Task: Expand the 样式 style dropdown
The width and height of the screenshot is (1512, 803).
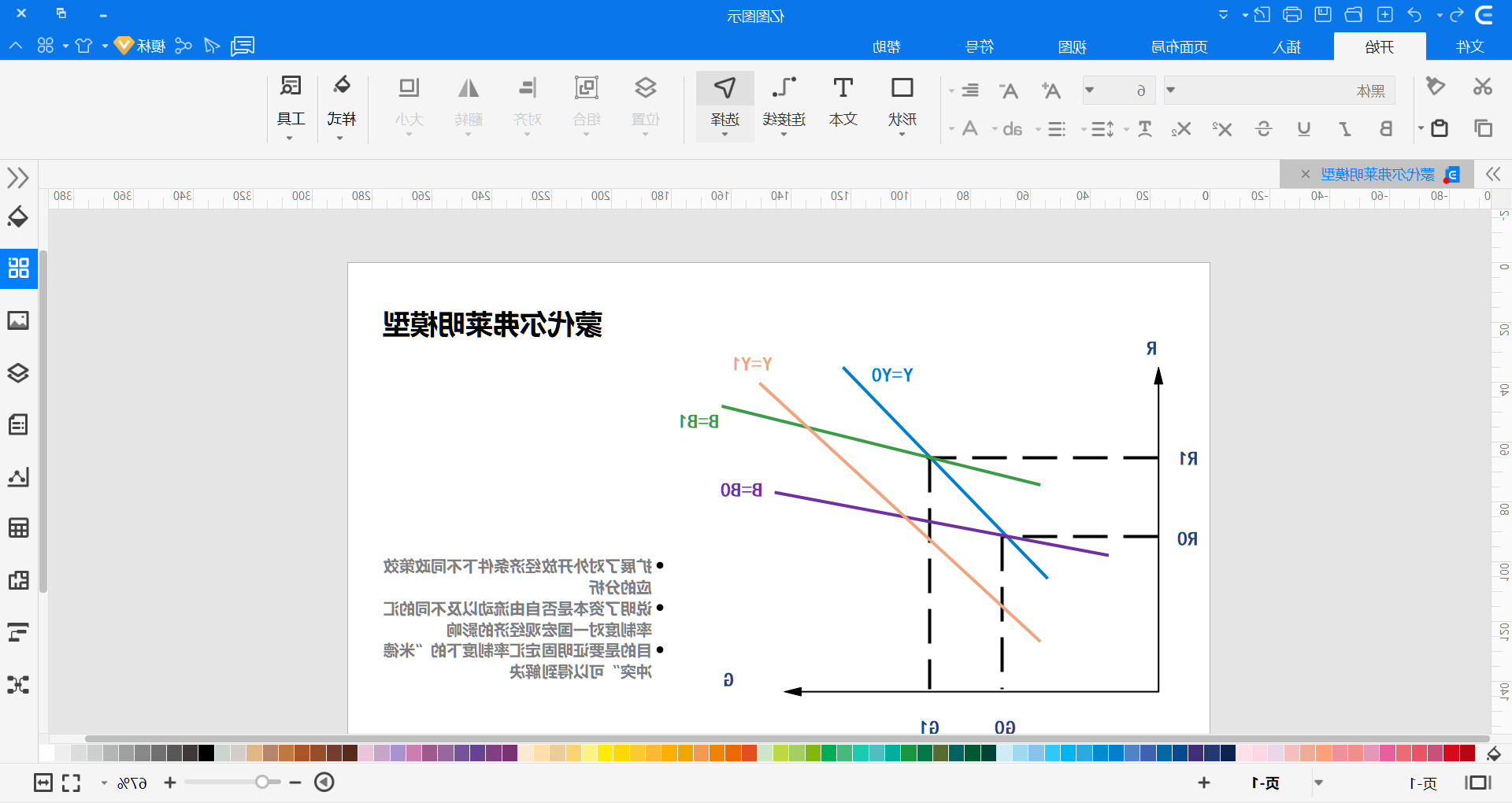Action: point(340,139)
